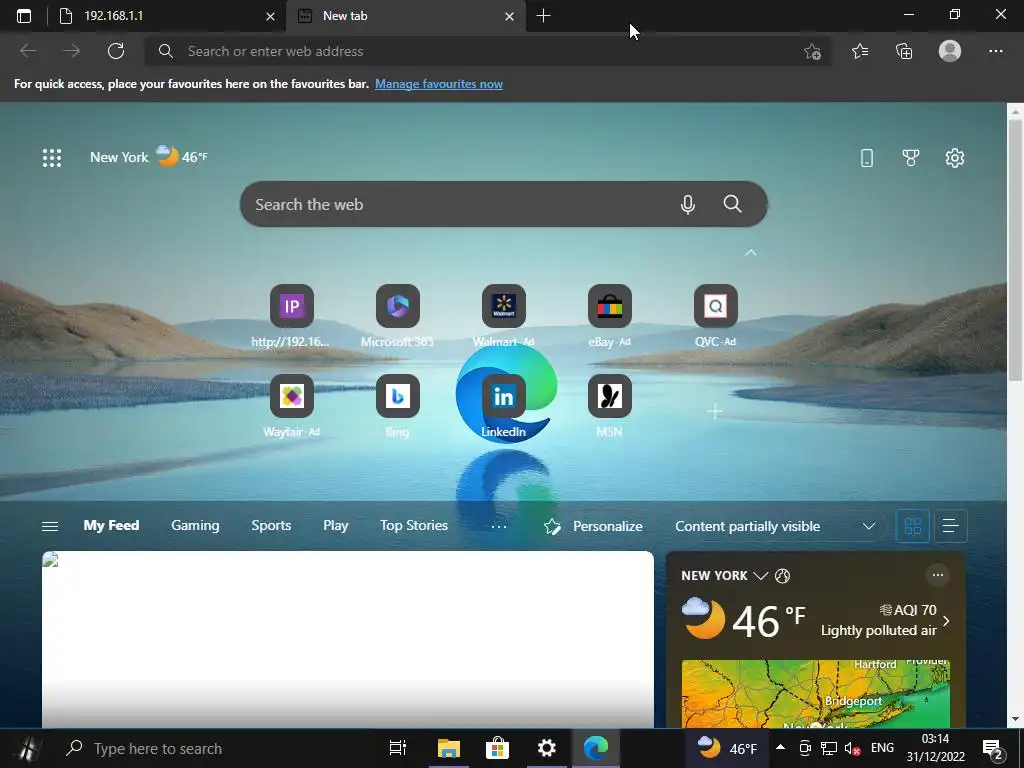Open the Windows Start button
Image resolution: width=1024 pixels, height=768 pixels.
click(27, 748)
